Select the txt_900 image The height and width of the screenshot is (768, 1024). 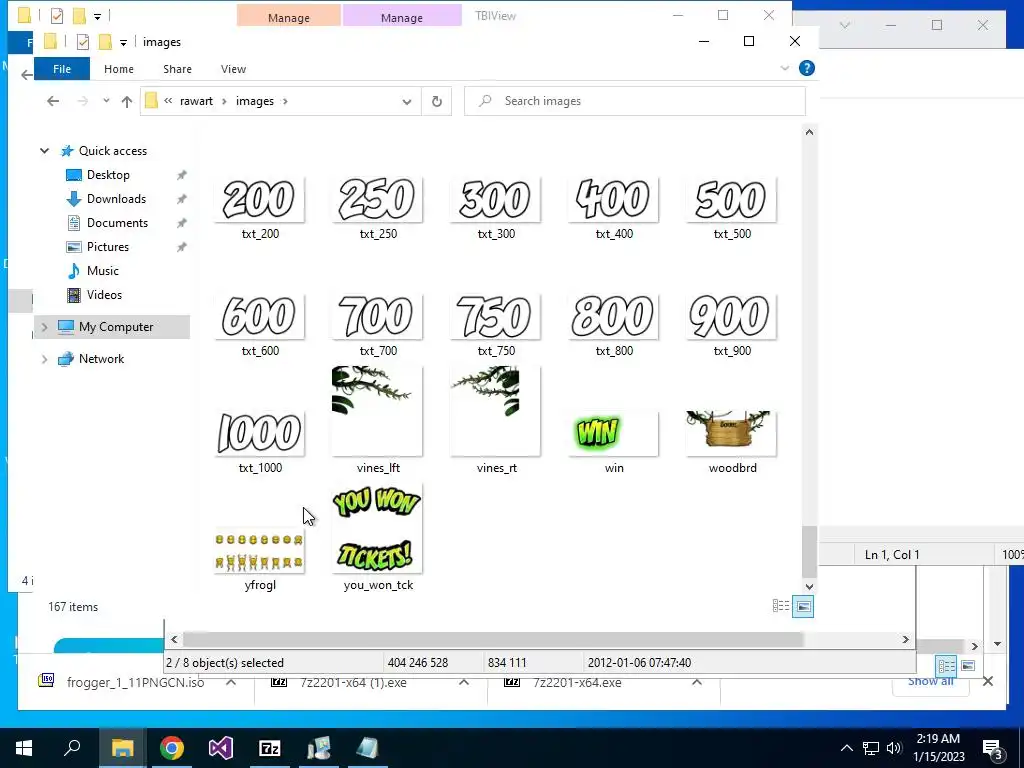click(x=732, y=317)
